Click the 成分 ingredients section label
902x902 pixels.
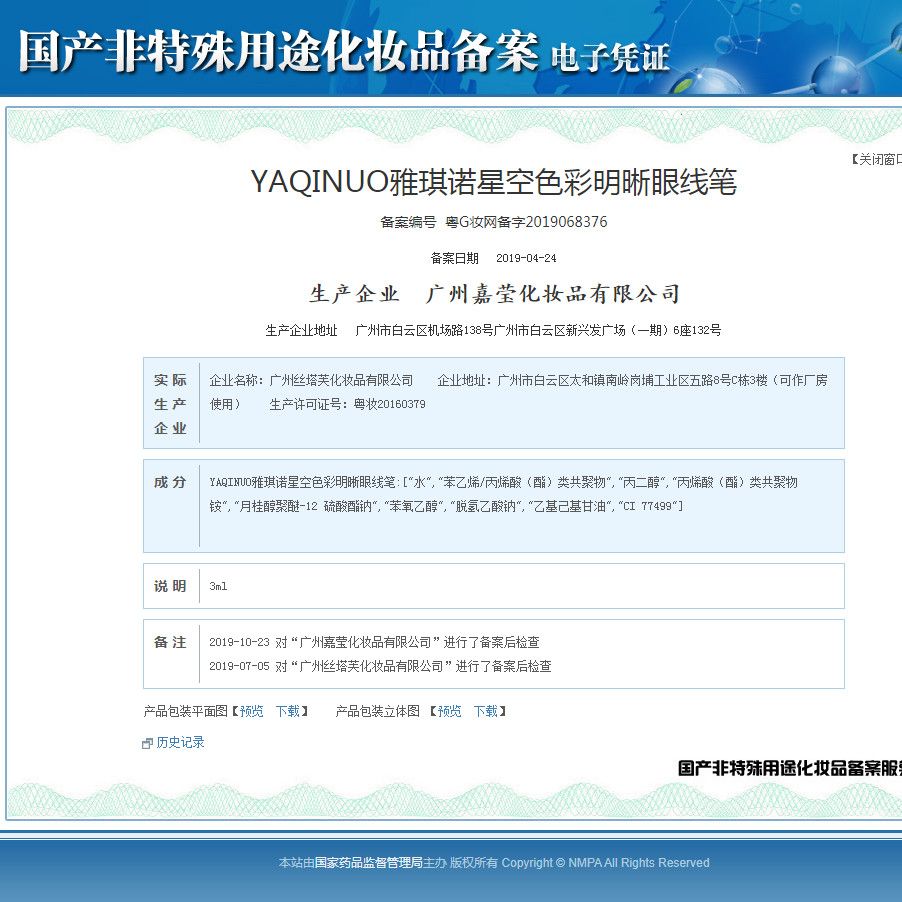[x=170, y=482]
